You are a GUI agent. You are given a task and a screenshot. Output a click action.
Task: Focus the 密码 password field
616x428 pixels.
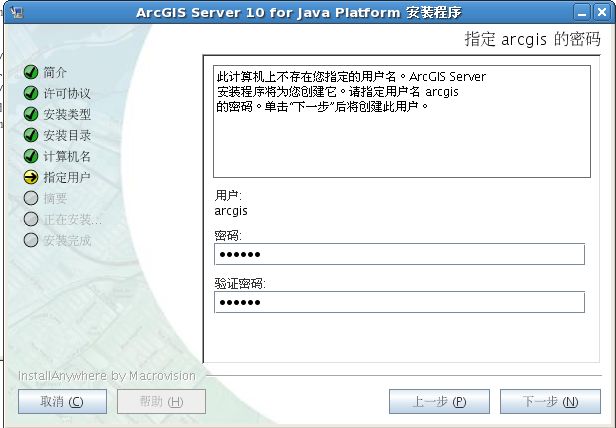pos(400,254)
